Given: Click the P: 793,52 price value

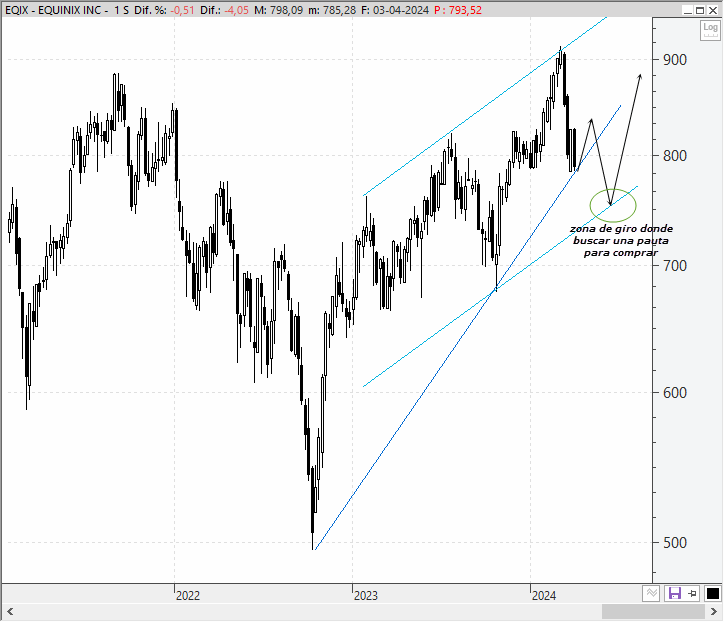Looking at the screenshot, I should click(x=458, y=10).
